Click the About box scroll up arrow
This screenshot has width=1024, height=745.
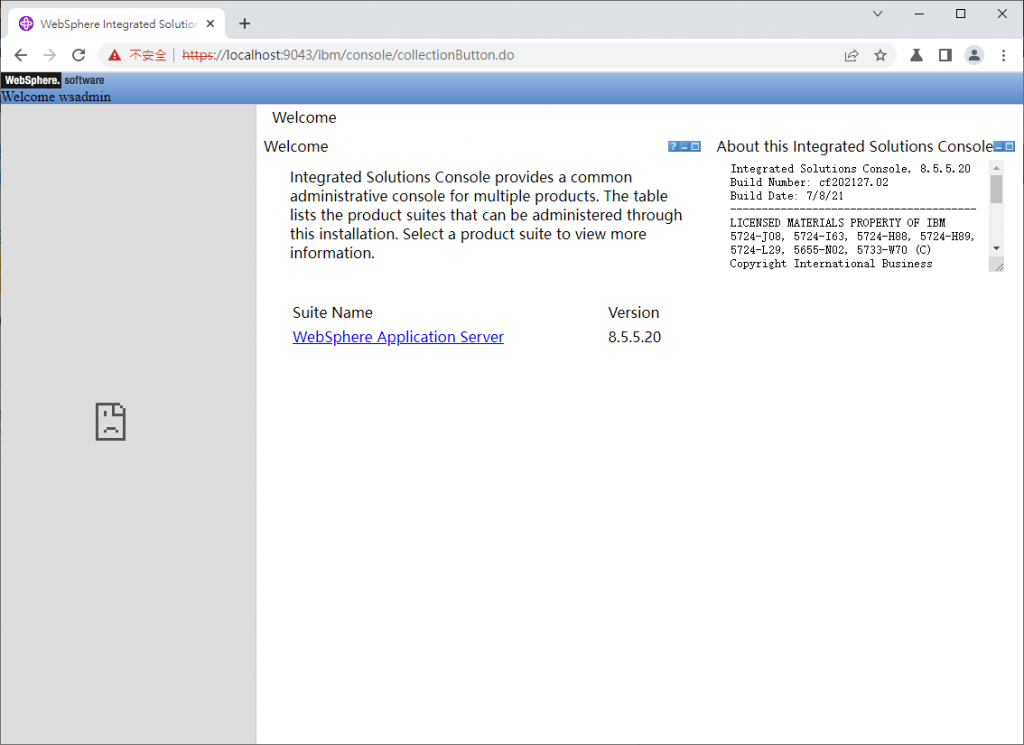click(996, 168)
